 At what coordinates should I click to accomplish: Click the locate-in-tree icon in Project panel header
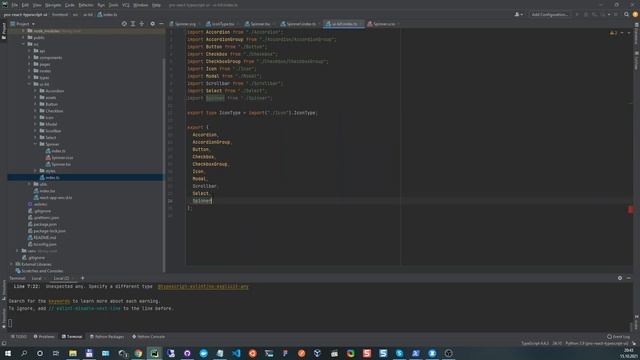(124, 24)
